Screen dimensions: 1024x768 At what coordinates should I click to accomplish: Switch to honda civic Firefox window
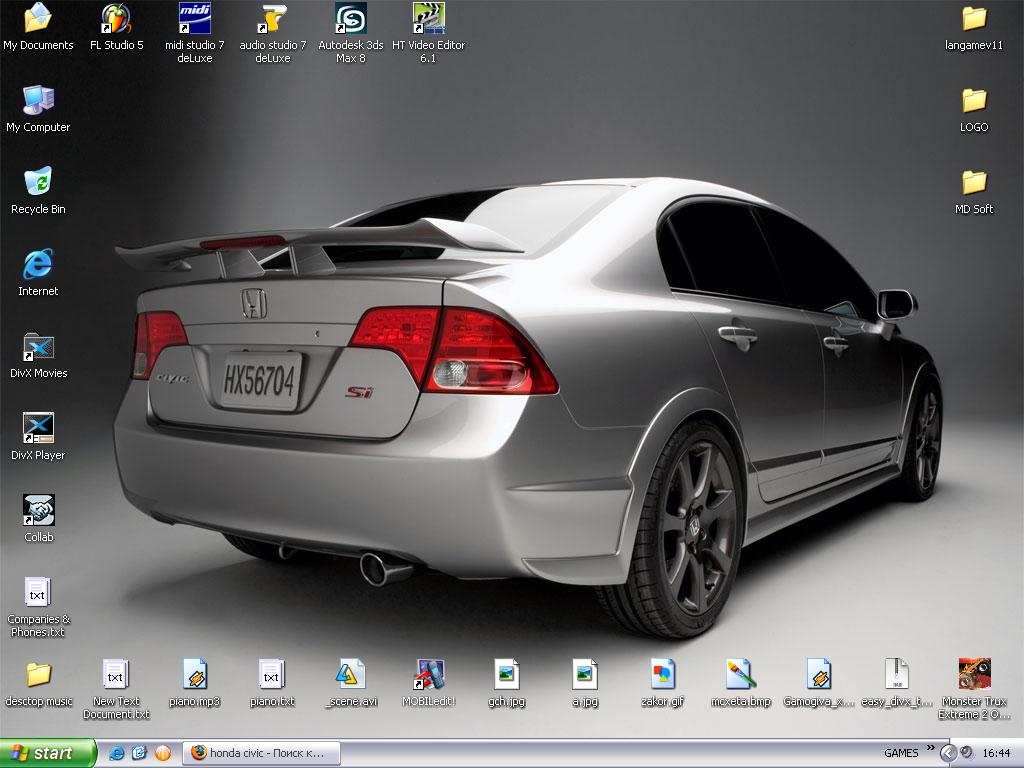(262, 753)
